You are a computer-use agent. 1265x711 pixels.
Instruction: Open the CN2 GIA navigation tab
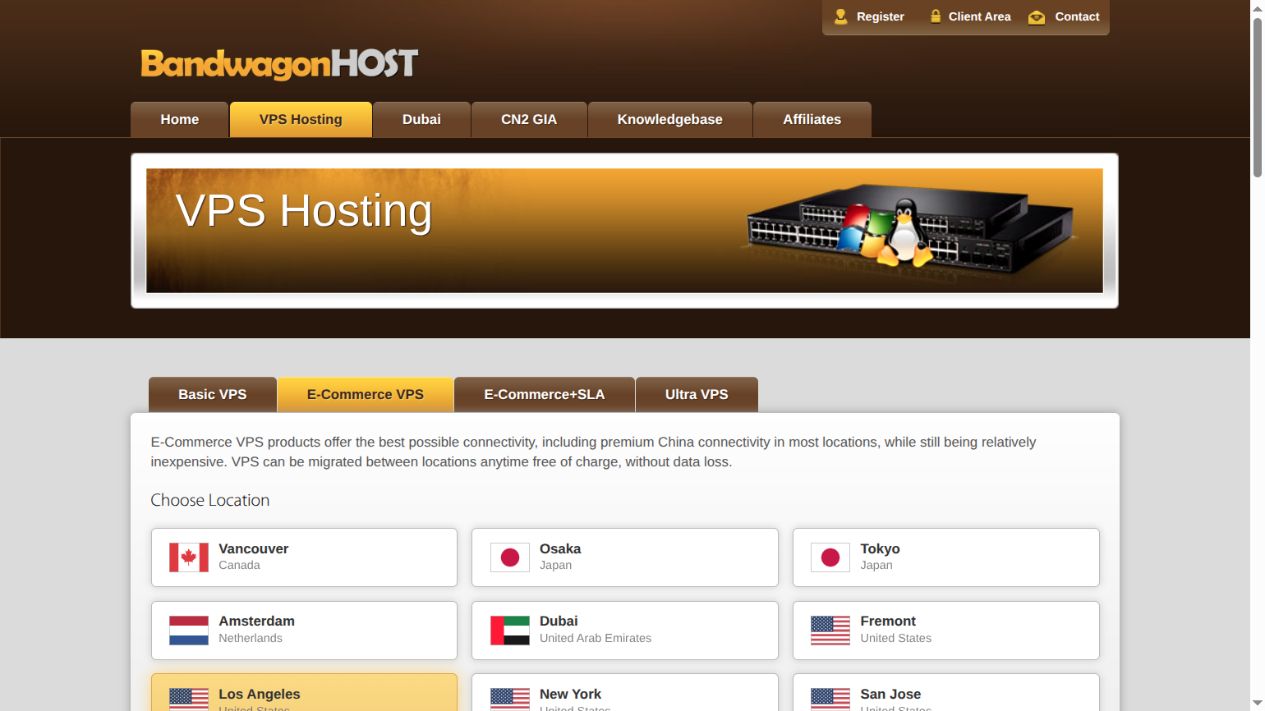pos(529,119)
